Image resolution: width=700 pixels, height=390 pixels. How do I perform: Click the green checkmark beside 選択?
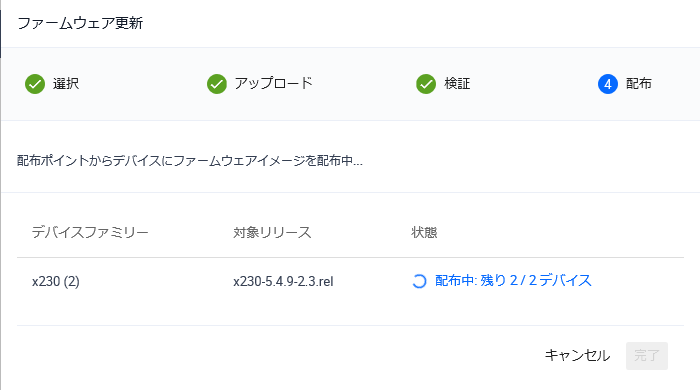point(35,84)
